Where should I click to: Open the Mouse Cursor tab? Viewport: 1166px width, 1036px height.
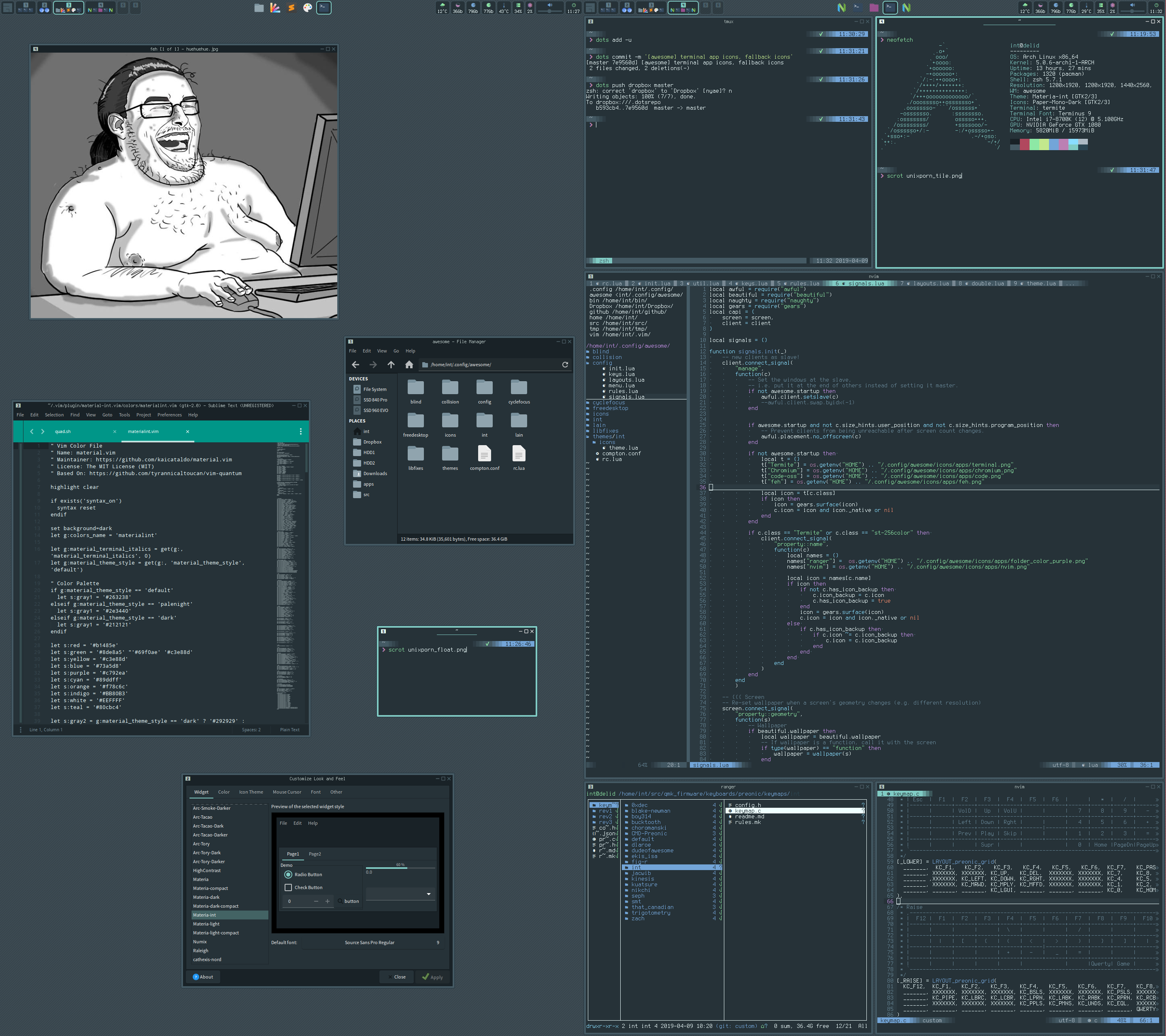tap(286, 792)
